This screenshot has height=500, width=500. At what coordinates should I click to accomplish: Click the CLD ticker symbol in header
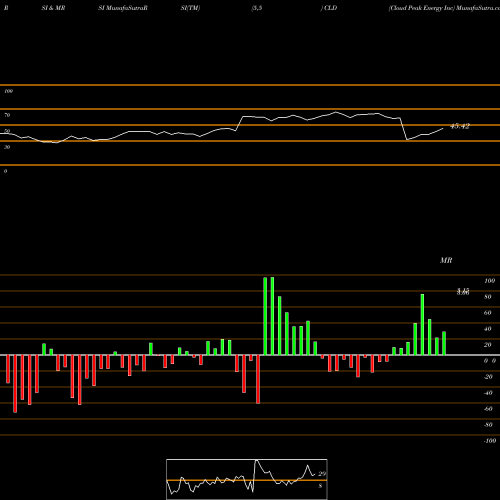click(331, 8)
